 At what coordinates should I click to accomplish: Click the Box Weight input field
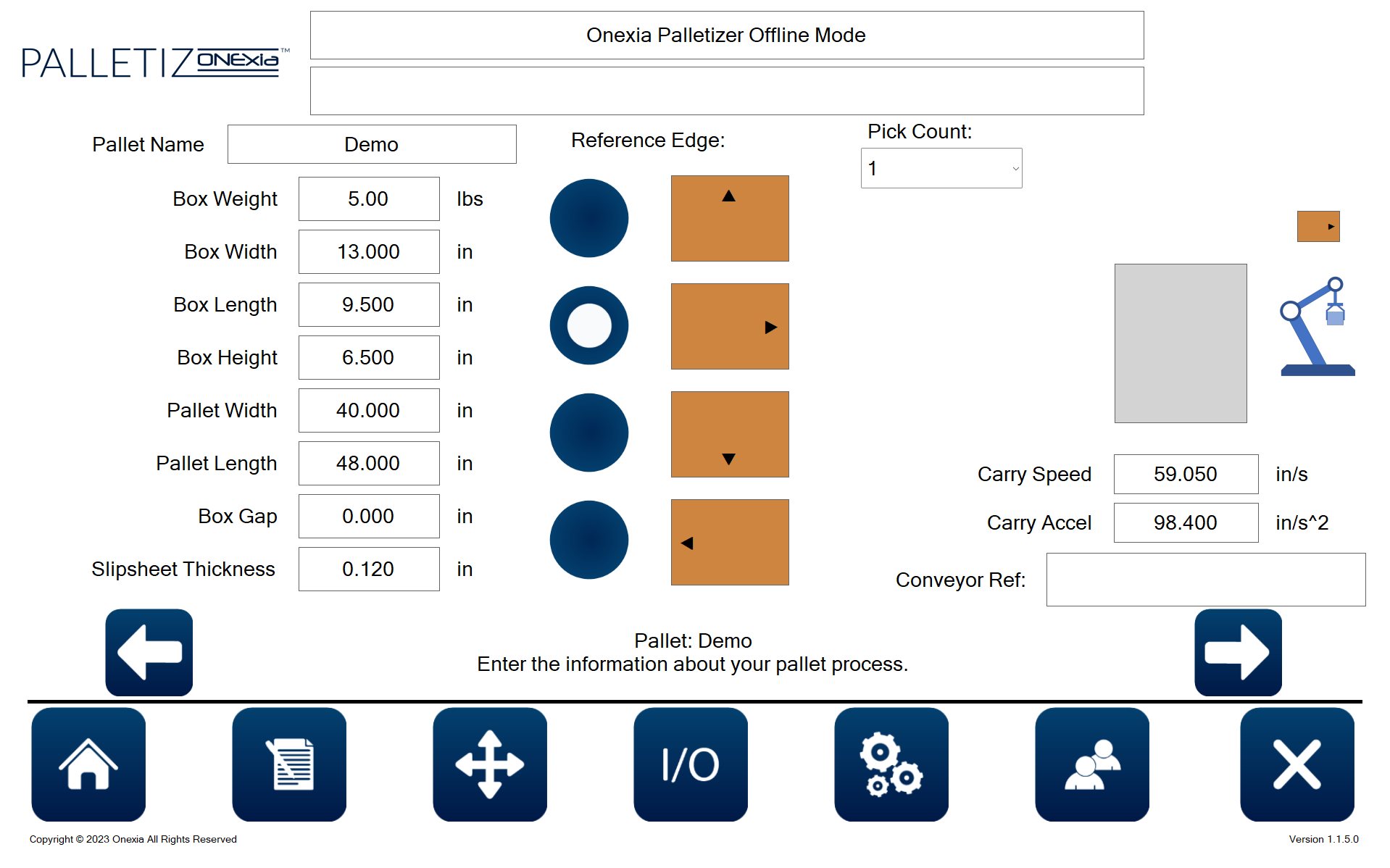368,199
